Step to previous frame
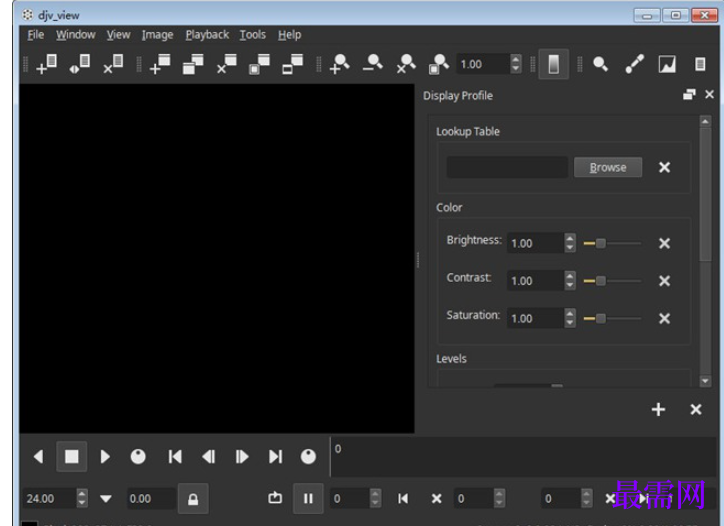The width and height of the screenshot is (724, 526). (209, 457)
